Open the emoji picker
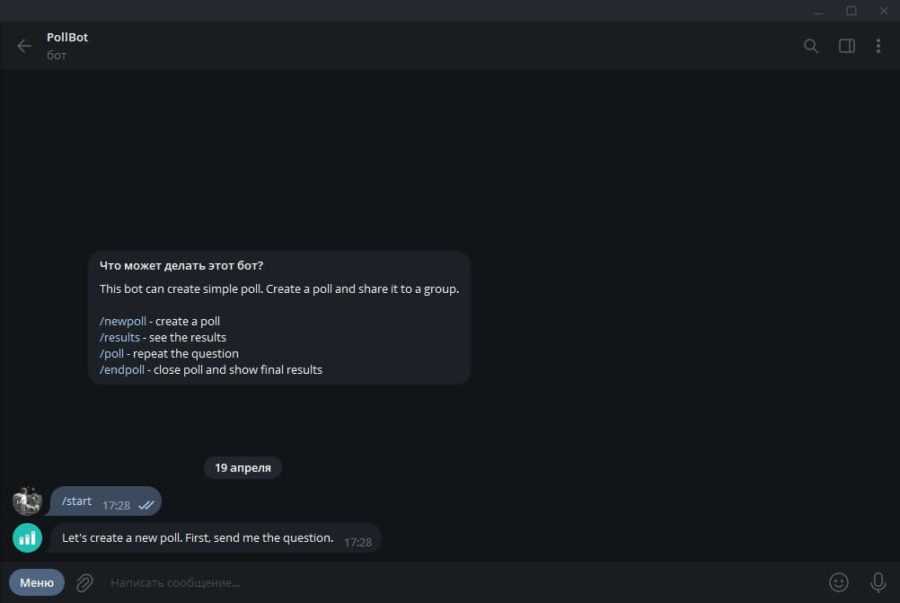The height and width of the screenshot is (603, 900). coord(838,582)
